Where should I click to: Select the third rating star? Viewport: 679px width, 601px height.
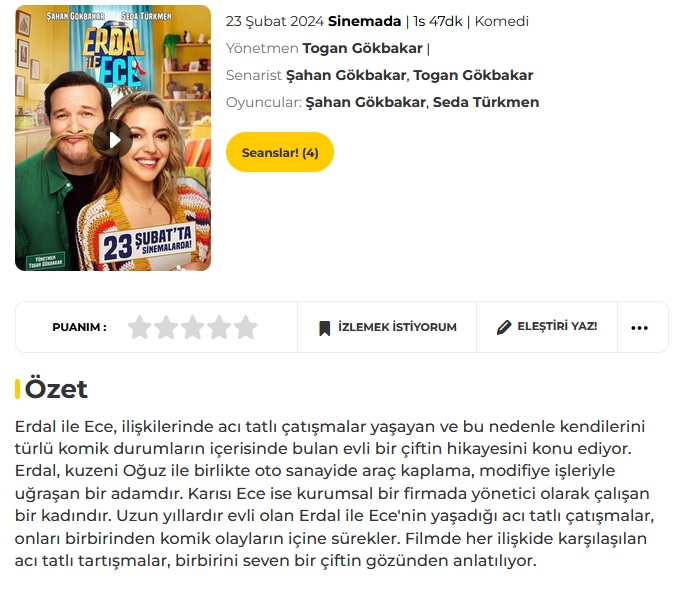[193, 327]
